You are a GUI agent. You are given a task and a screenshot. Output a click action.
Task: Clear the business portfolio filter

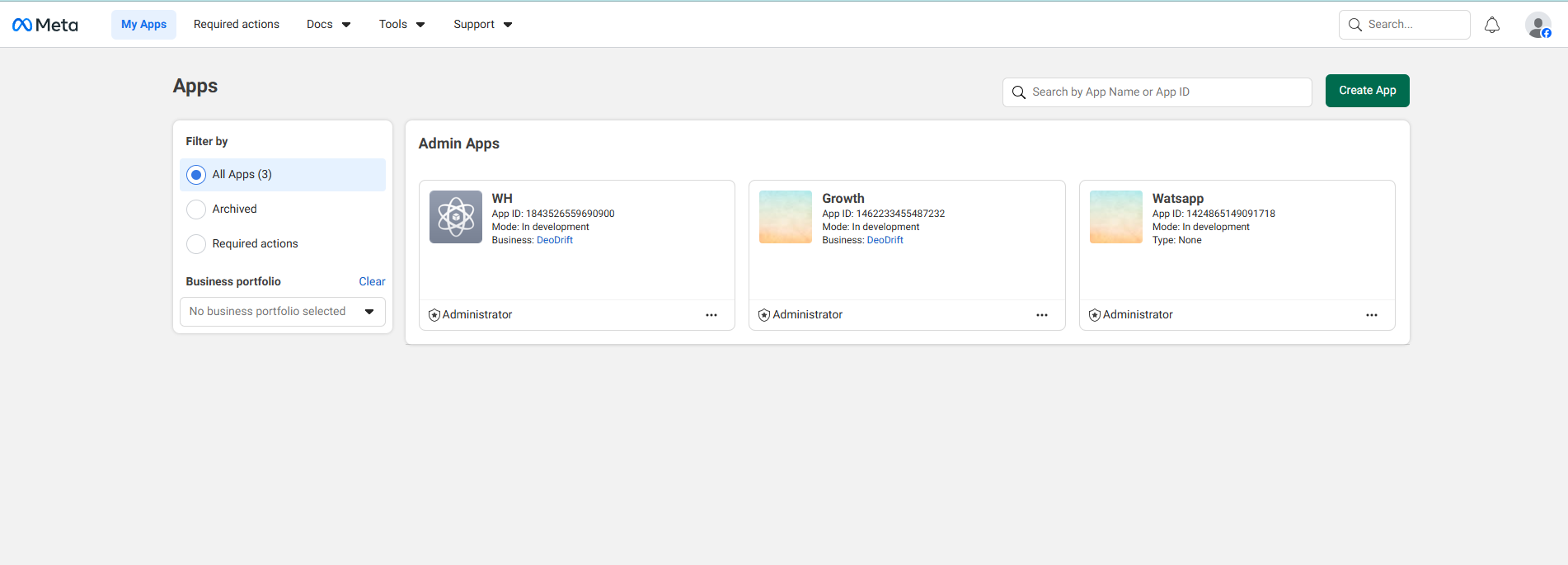pyautogui.click(x=372, y=281)
